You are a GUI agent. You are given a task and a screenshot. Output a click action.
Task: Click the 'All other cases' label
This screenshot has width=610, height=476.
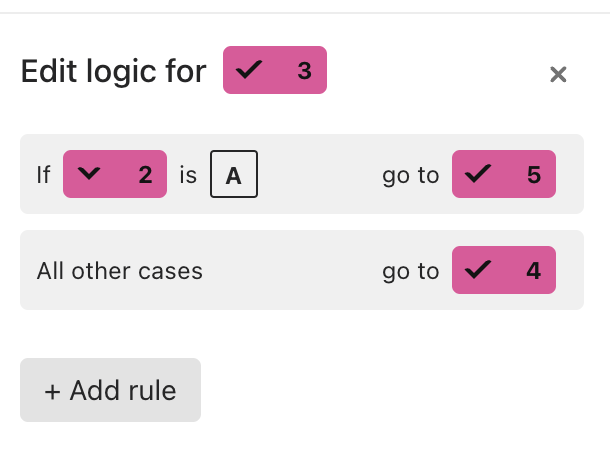[x=120, y=271]
